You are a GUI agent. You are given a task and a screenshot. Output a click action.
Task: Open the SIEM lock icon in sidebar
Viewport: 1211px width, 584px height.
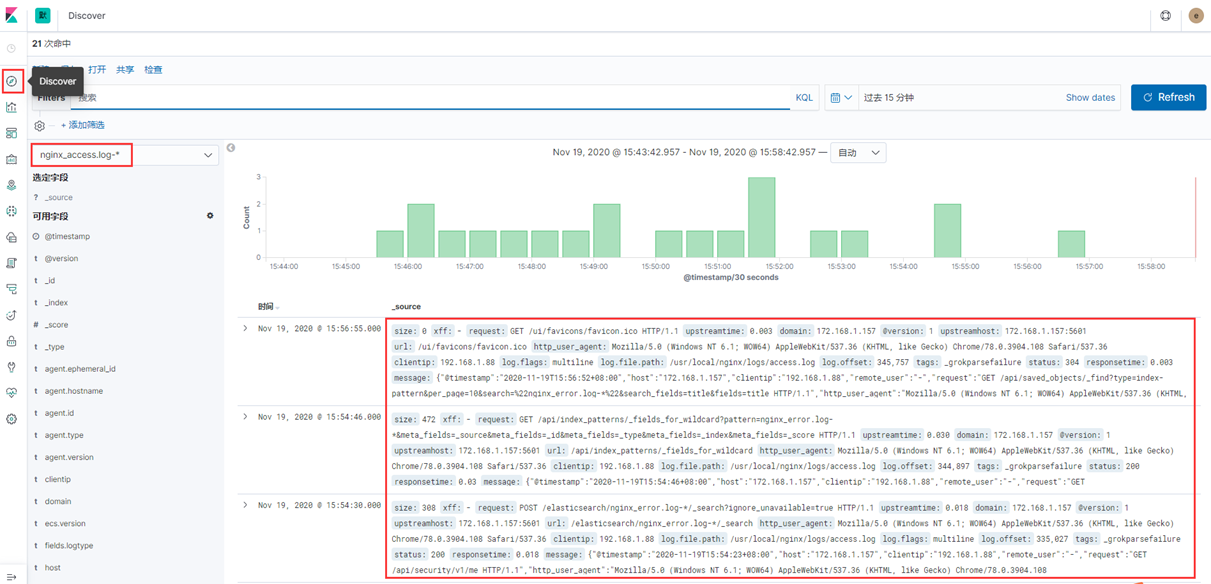pos(11,341)
